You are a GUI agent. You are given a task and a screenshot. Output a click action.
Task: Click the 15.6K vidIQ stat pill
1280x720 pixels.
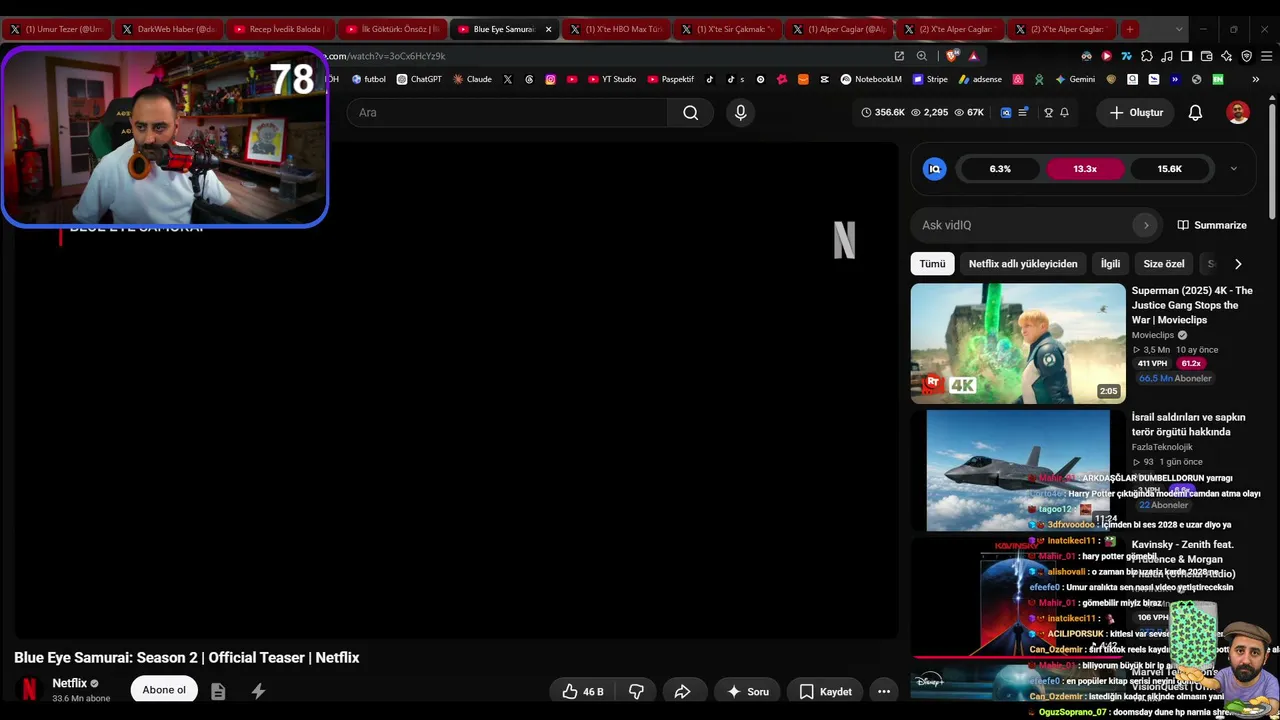[x=1169, y=169]
